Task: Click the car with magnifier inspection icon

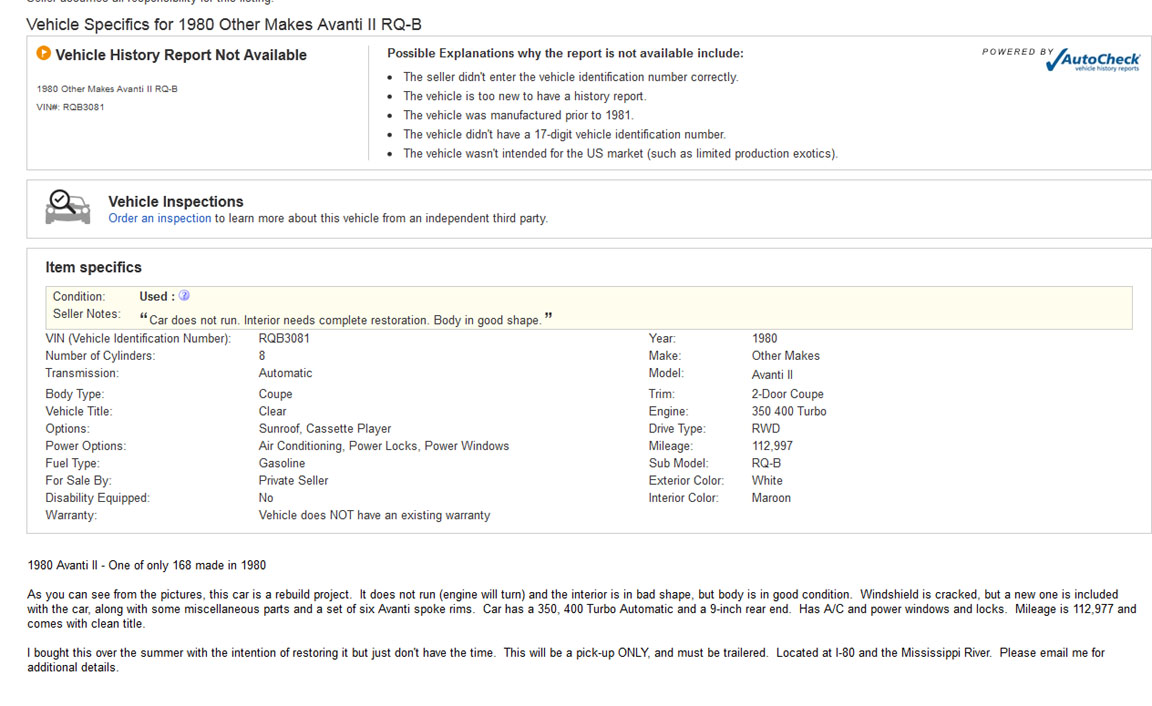Action: (x=68, y=207)
